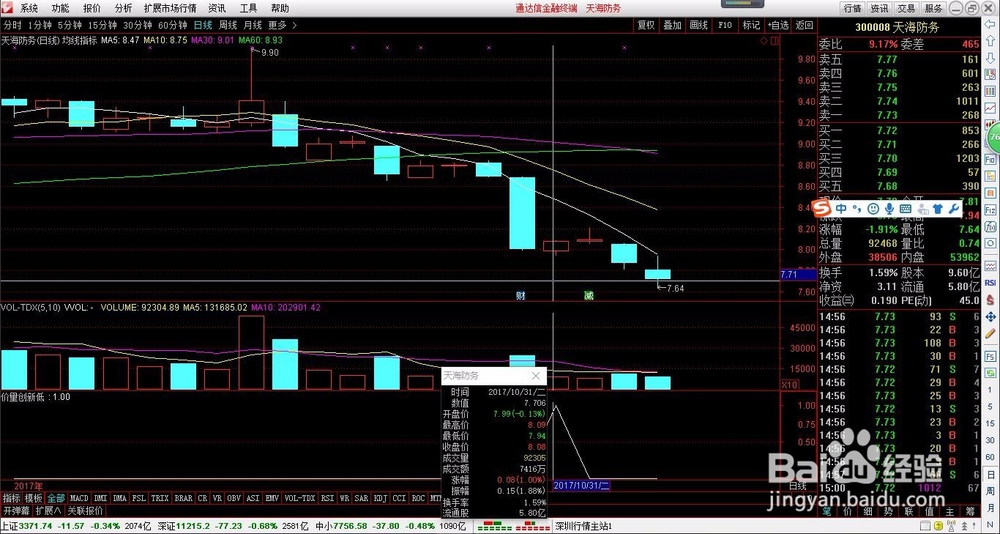Click the back arrow icon in right toolbar
This screenshot has width=1000, height=534.
pos(990,24)
